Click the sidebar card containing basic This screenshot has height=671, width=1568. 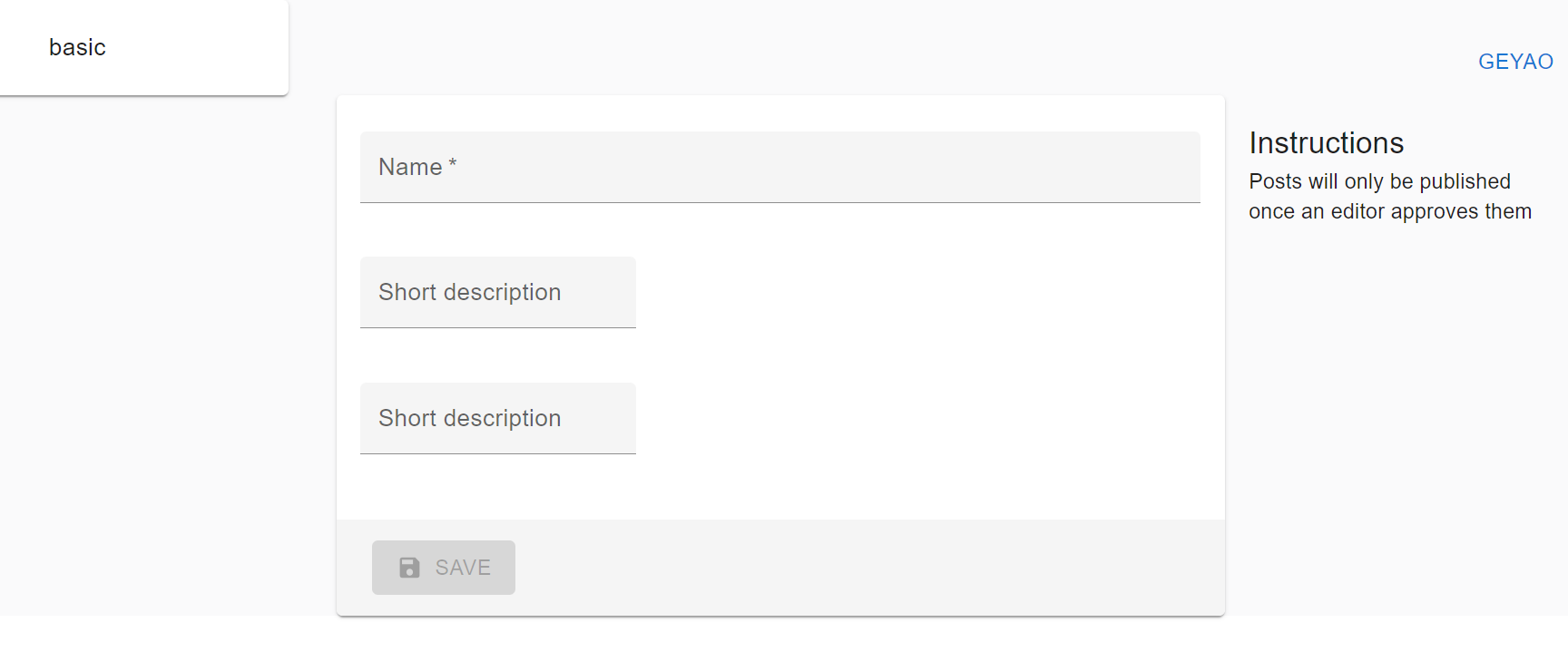(x=144, y=47)
